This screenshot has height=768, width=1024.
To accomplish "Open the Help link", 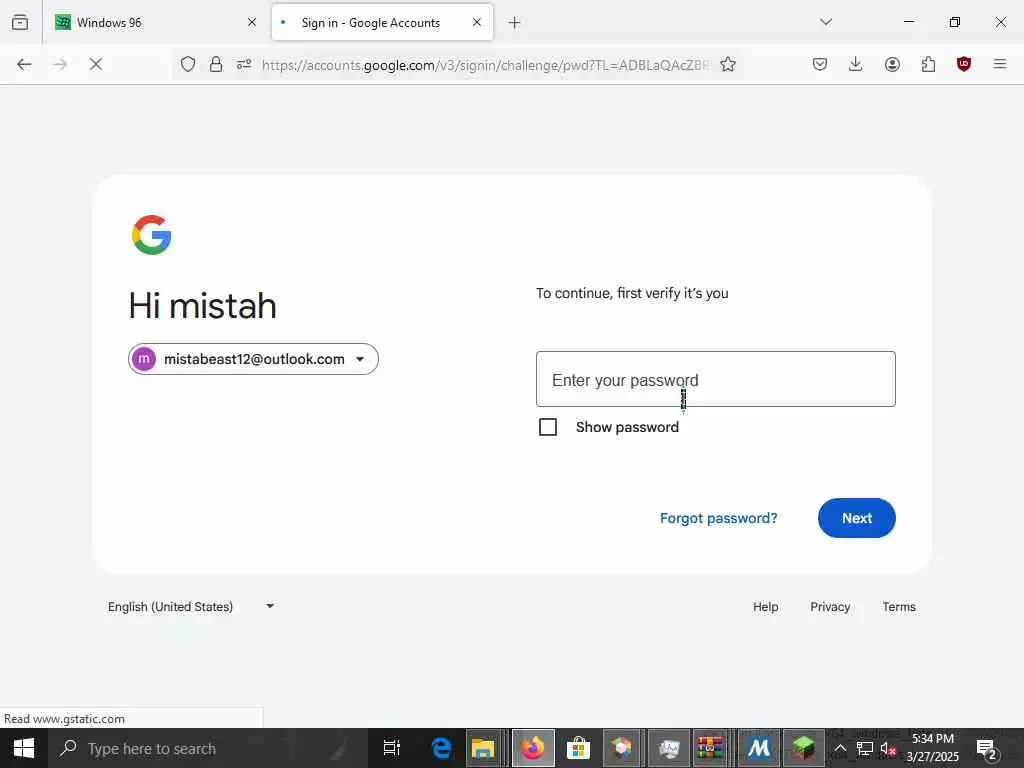I will [765, 607].
